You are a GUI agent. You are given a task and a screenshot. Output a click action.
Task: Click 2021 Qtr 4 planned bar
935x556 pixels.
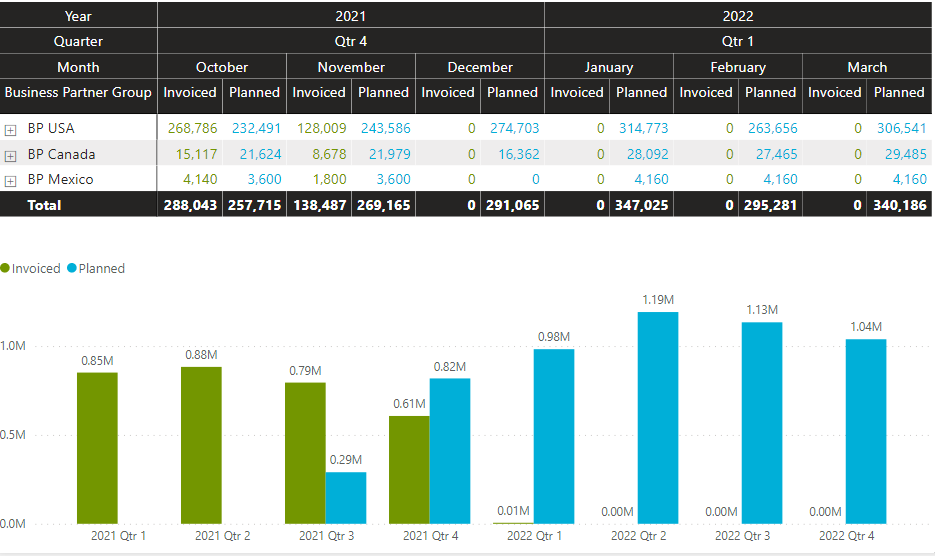click(x=450, y=451)
